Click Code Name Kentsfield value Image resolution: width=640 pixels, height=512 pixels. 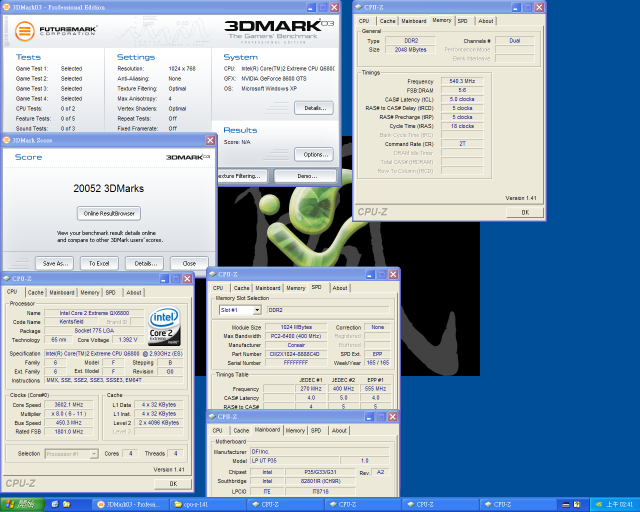[x=71, y=322]
